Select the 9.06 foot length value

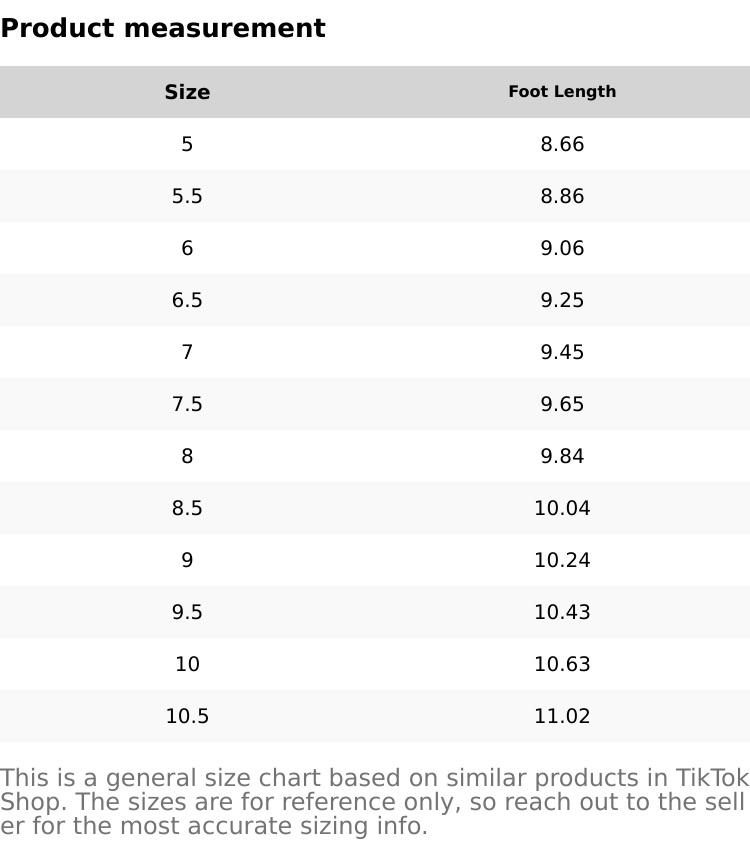(562, 248)
